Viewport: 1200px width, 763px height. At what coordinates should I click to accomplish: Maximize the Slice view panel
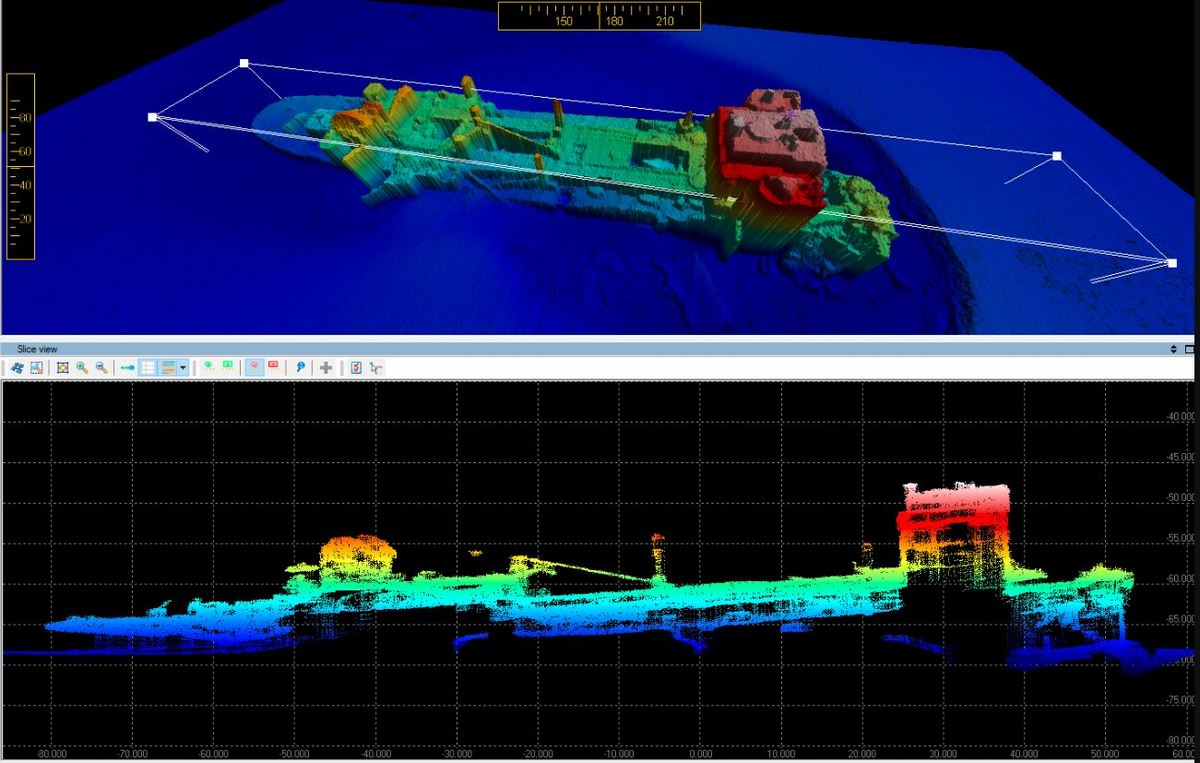pyautogui.click(x=1189, y=349)
